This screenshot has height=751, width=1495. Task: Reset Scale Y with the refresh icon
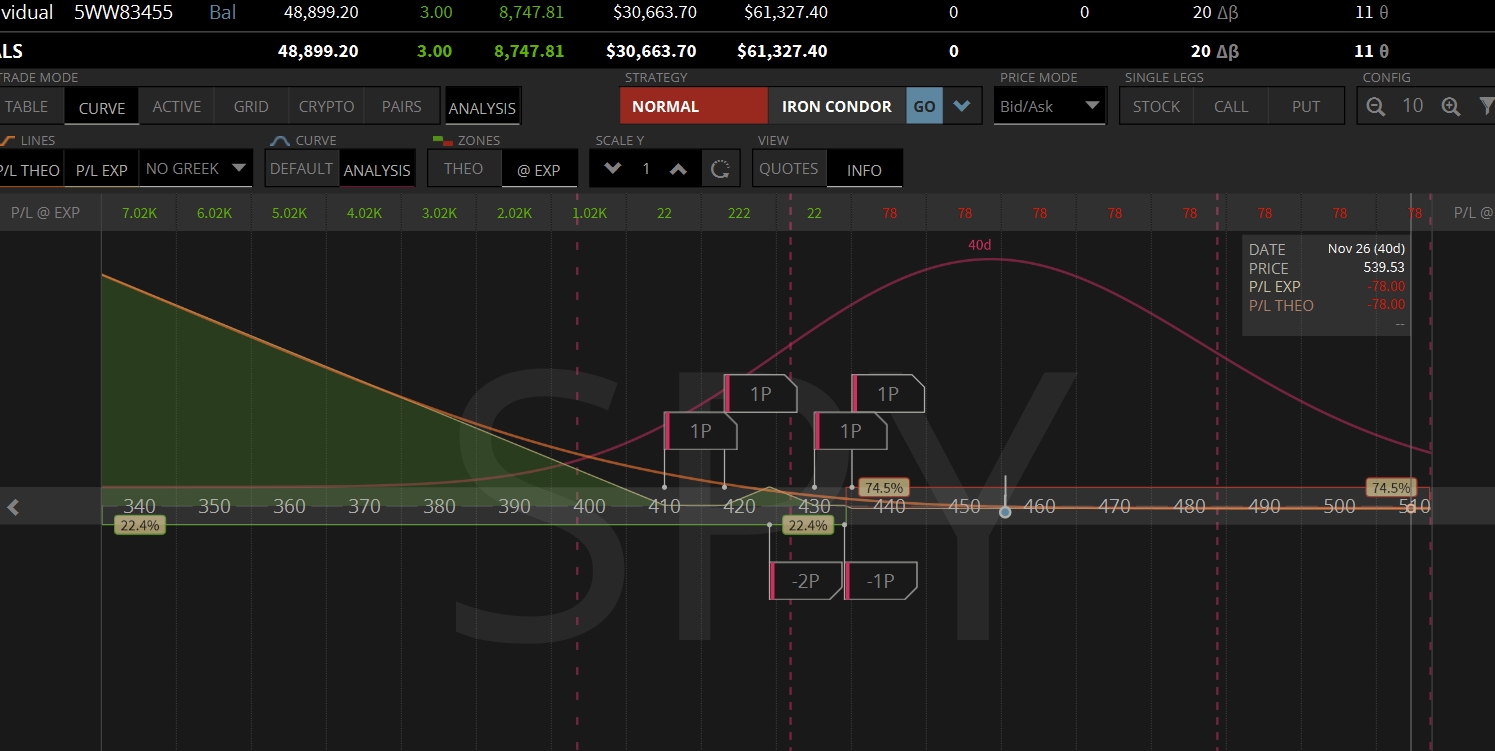click(720, 169)
